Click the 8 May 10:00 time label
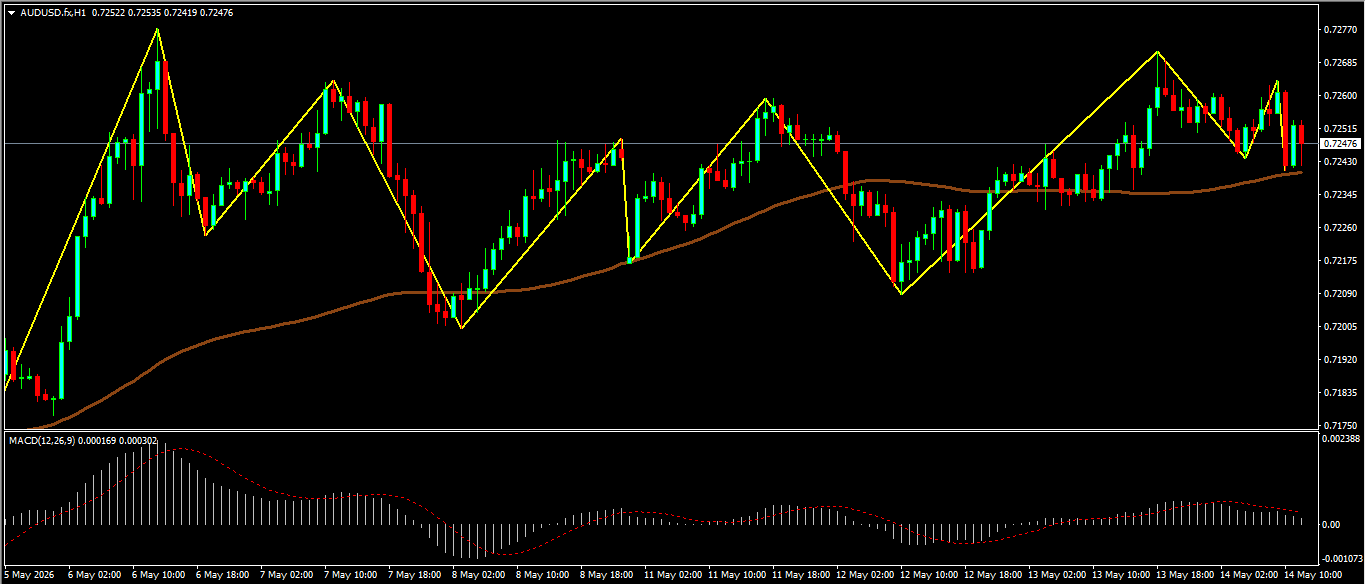 542,576
